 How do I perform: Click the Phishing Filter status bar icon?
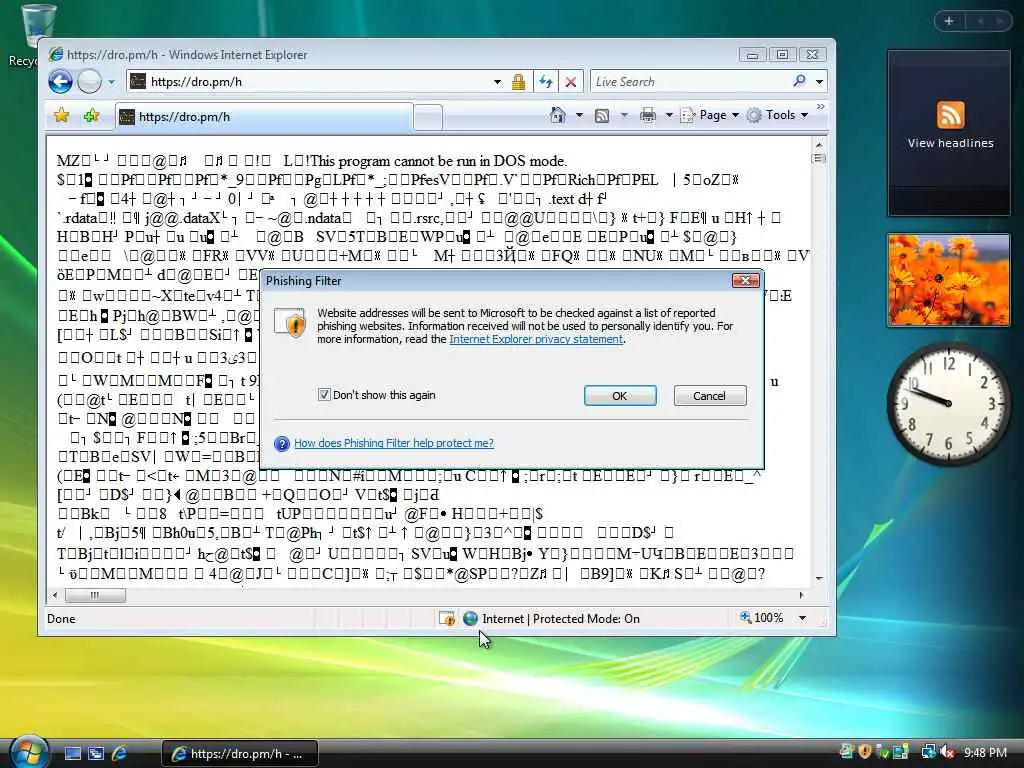[x=447, y=618]
